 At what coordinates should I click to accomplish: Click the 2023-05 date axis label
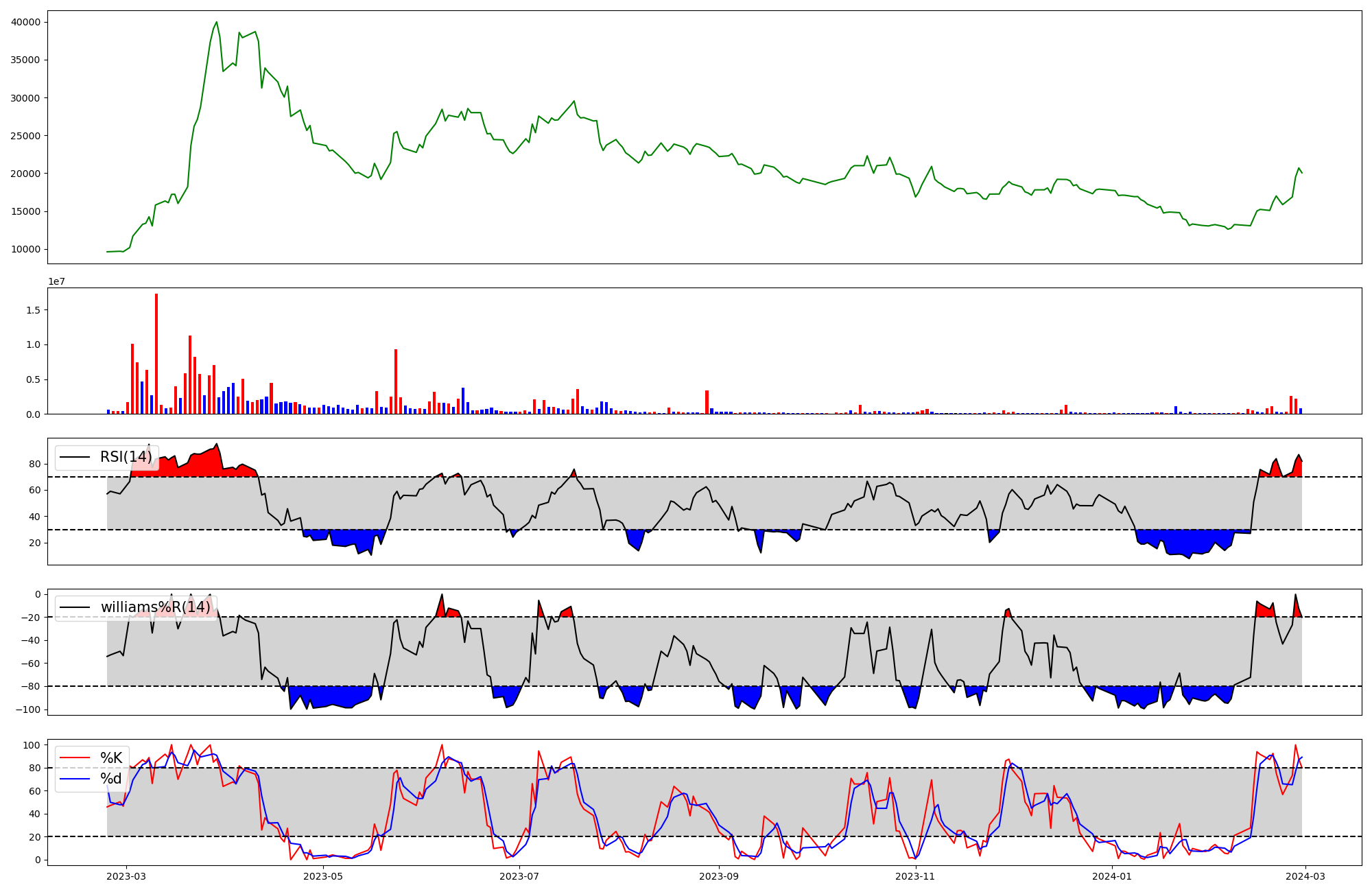322,876
